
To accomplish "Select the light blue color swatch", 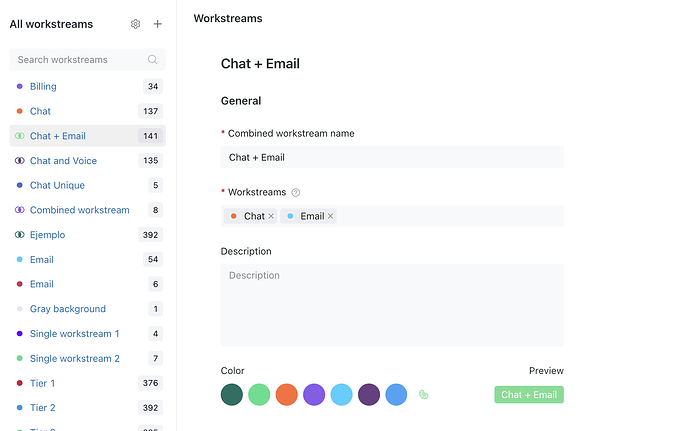I will 342,395.
